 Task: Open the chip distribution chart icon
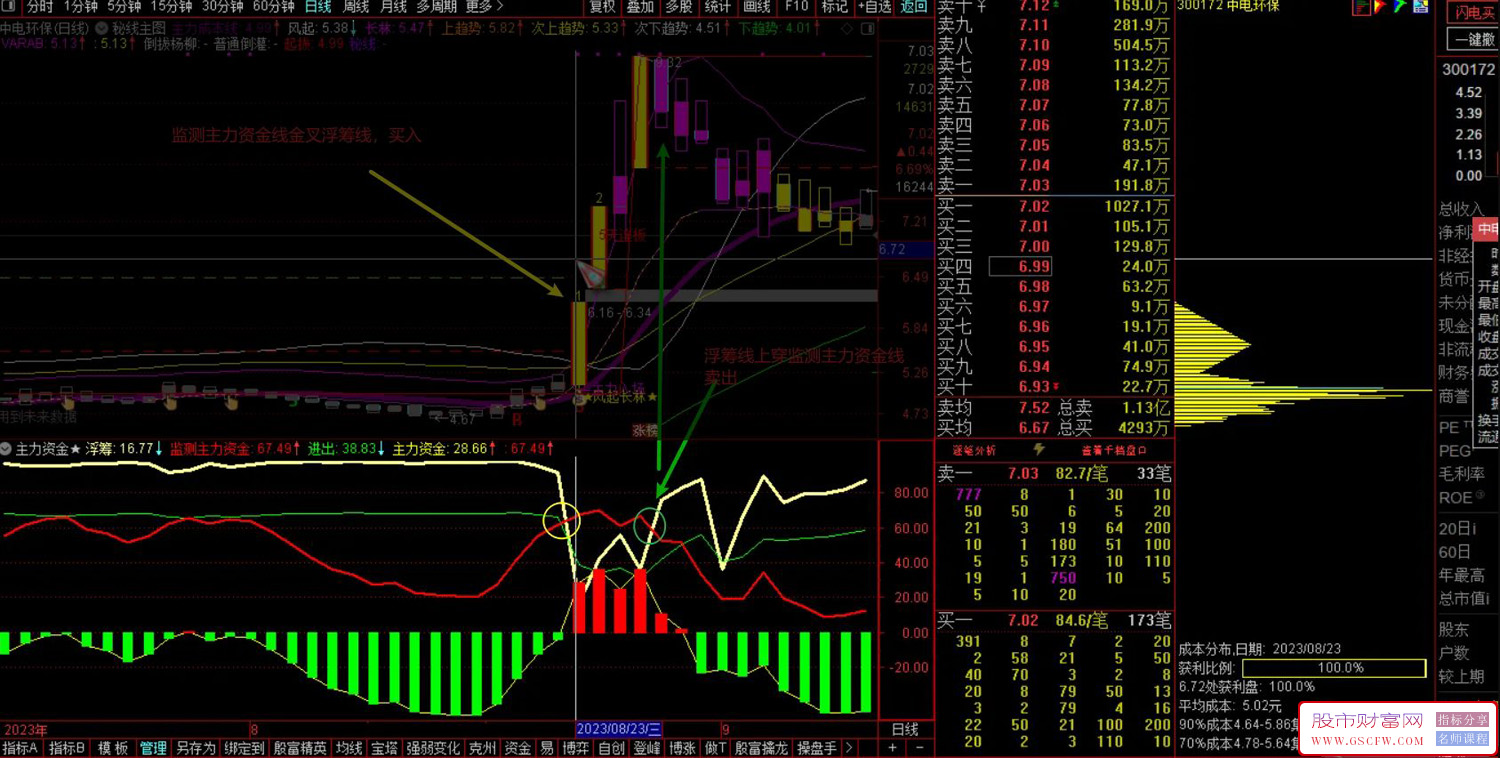[1361, 7]
